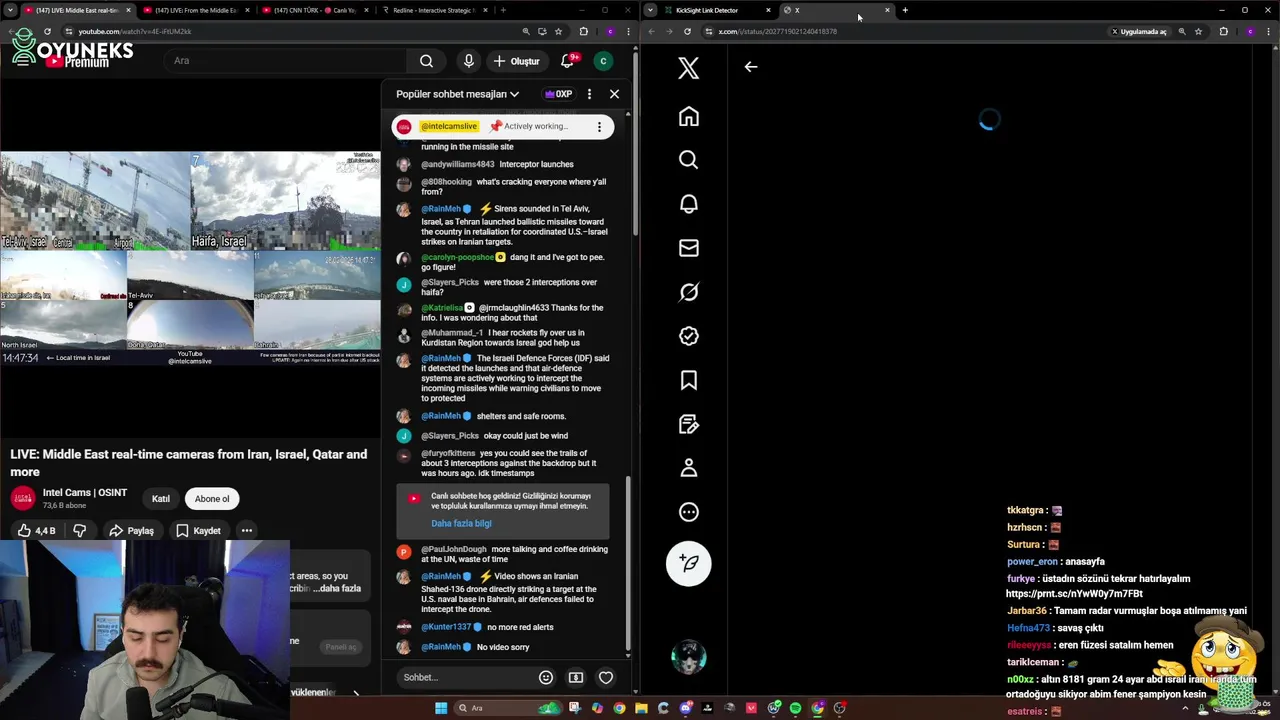Image resolution: width=1280 pixels, height=720 pixels.
Task: Reload the x.com page
Action: 687,31
